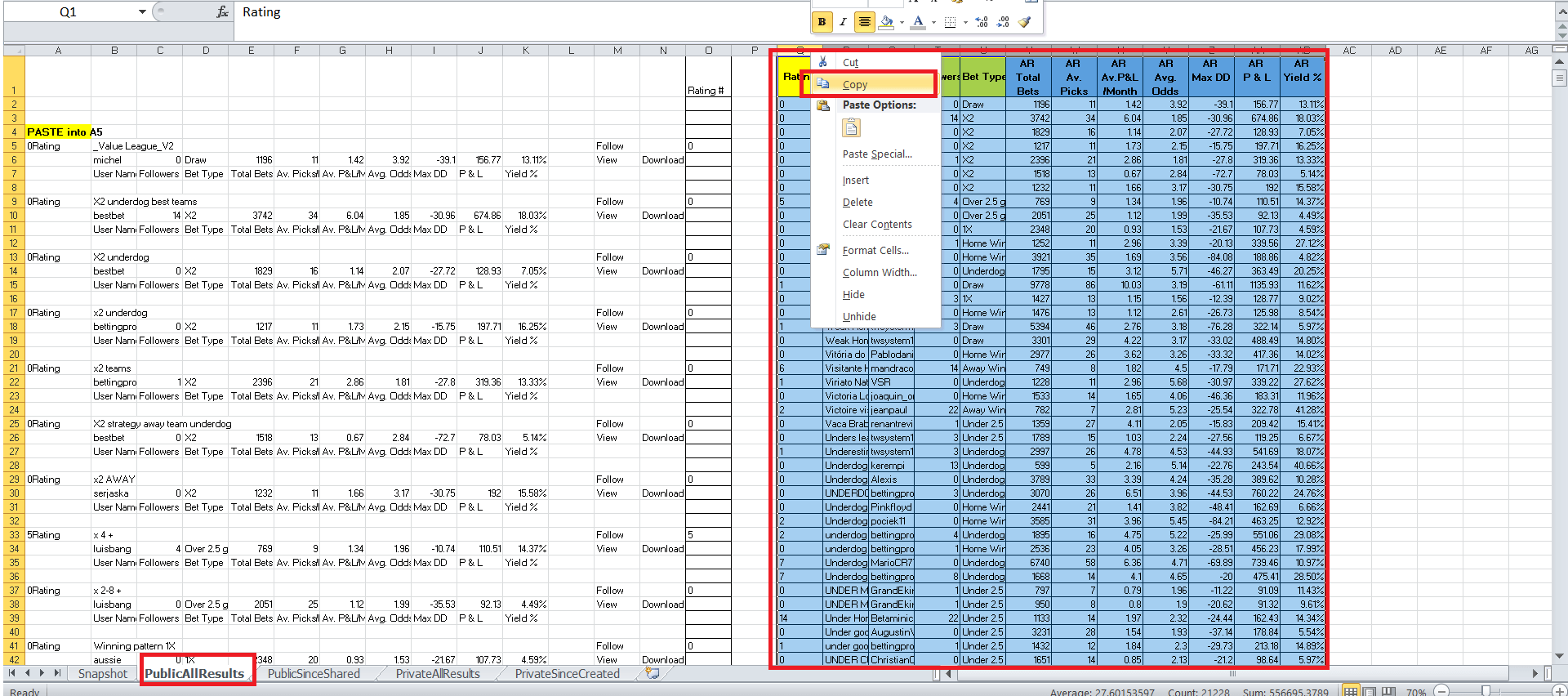1568x696 pixels.
Task: Open Paste Special from context menu
Action: [877, 154]
